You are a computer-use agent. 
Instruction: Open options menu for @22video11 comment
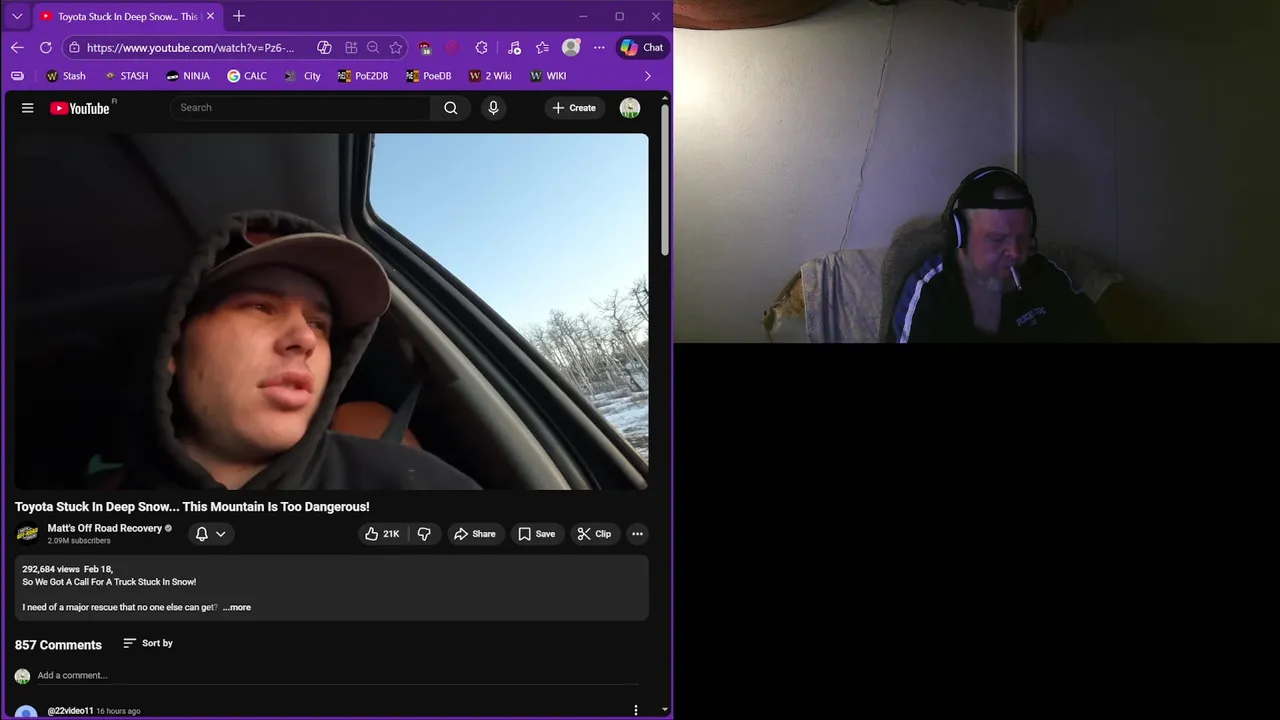pos(636,710)
